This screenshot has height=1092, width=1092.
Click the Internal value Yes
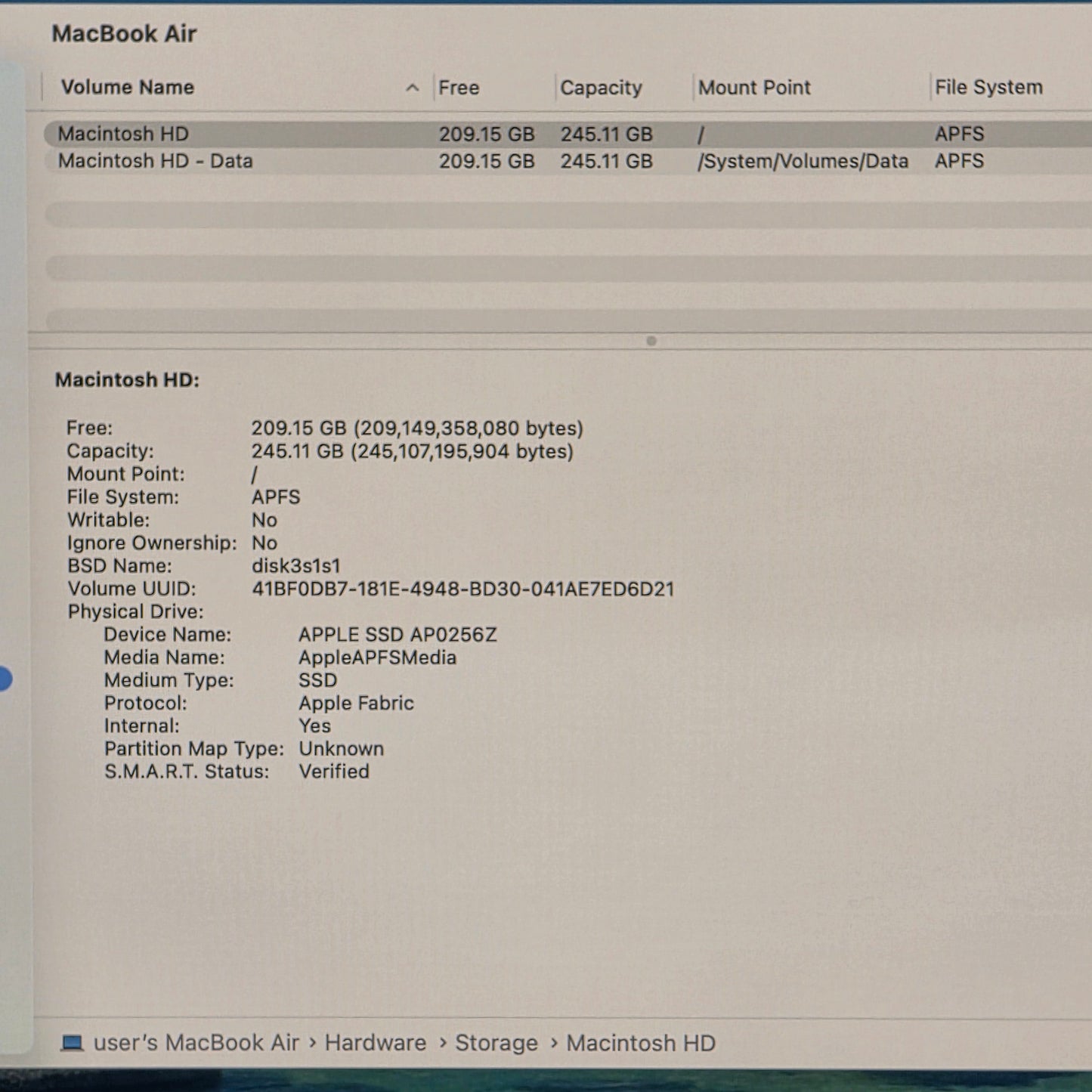point(314,726)
